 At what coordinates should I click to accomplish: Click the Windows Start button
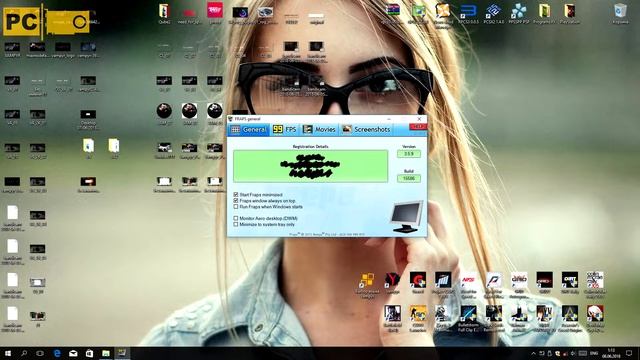tap(8, 353)
